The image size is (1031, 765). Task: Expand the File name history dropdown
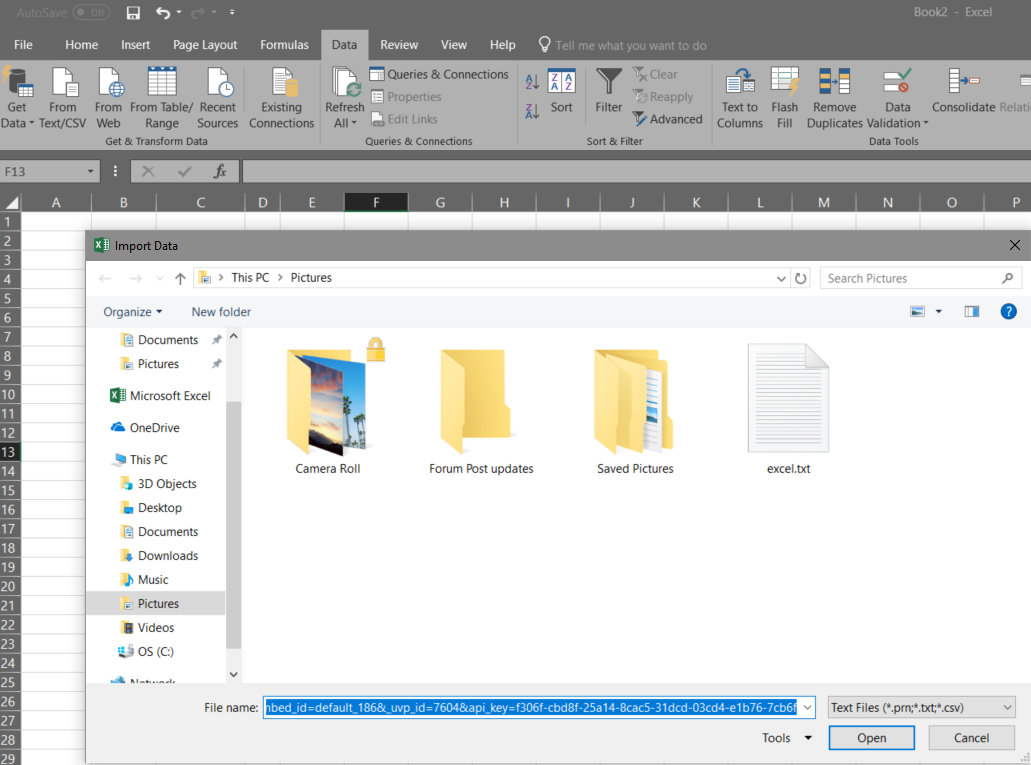[x=807, y=708]
